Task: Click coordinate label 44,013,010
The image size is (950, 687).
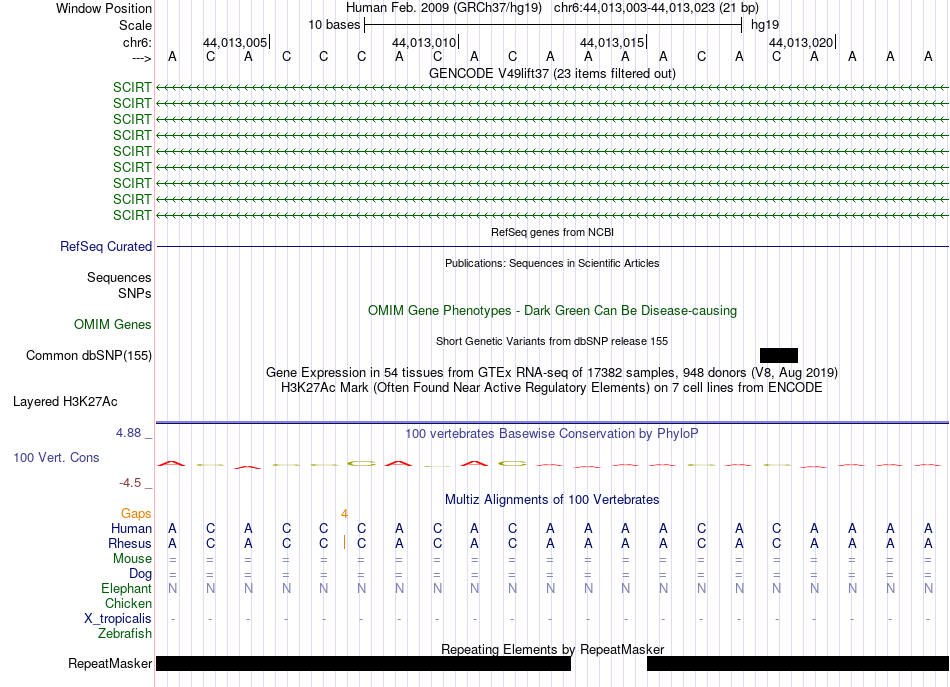Action: pos(424,42)
